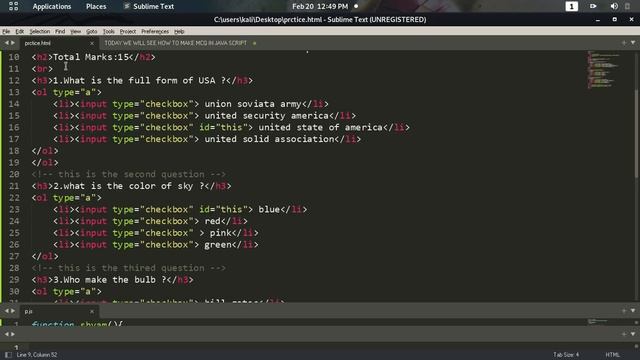
Task: Open tab list dropdown in top pane
Action: [633, 42]
